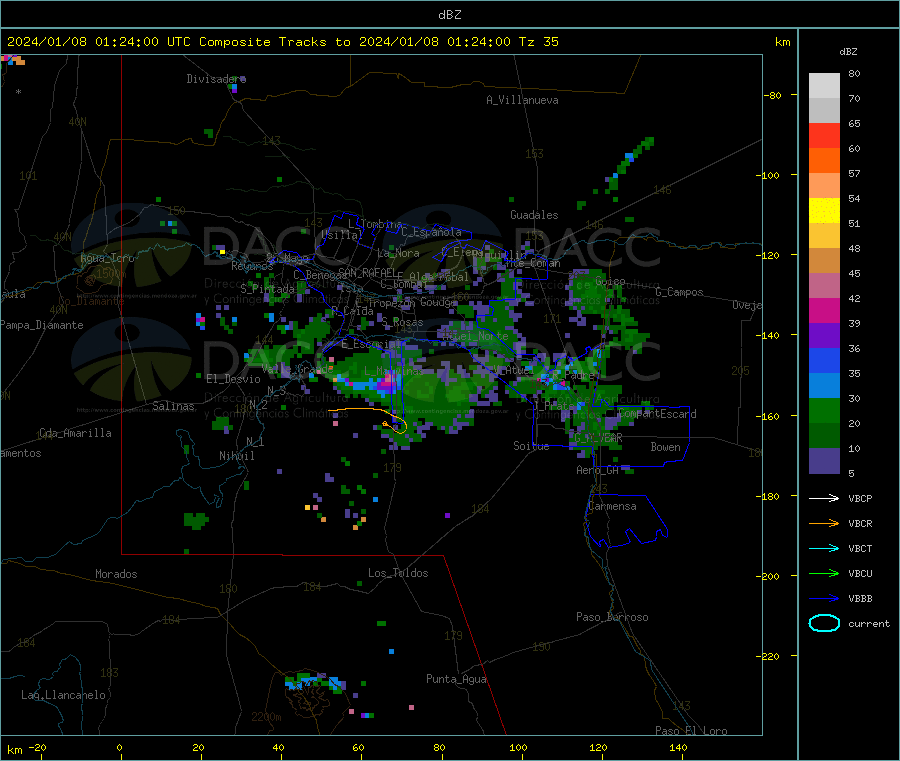Click the 'Paso_Barroso' map label
Image resolution: width=900 pixels, height=761 pixels.
[612, 617]
